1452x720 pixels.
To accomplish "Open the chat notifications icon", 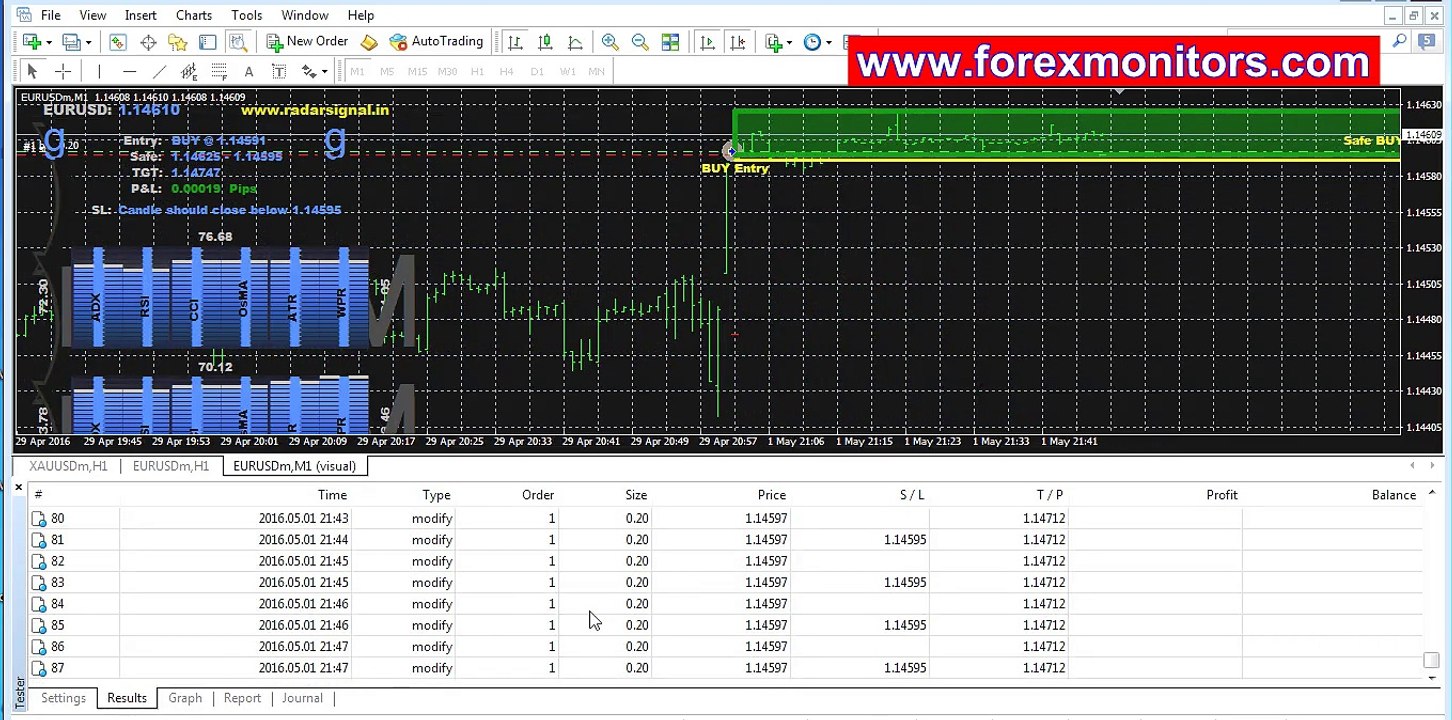I will tap(1427, 41).
